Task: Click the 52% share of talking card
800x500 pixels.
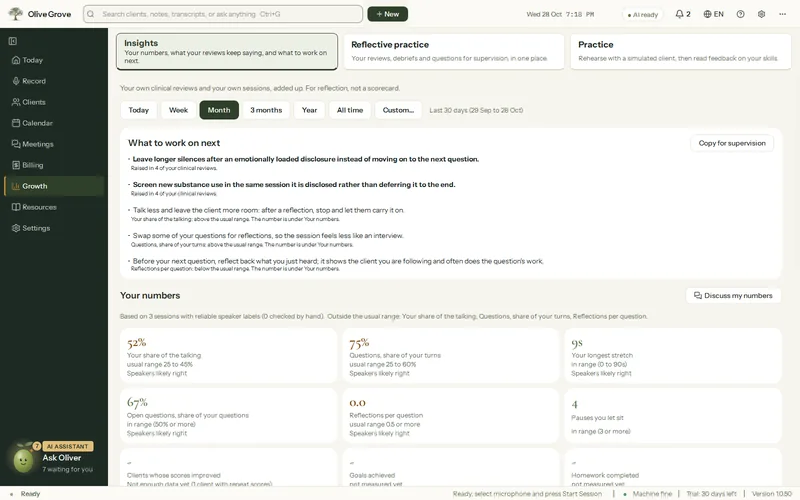Action: [228, 356]
